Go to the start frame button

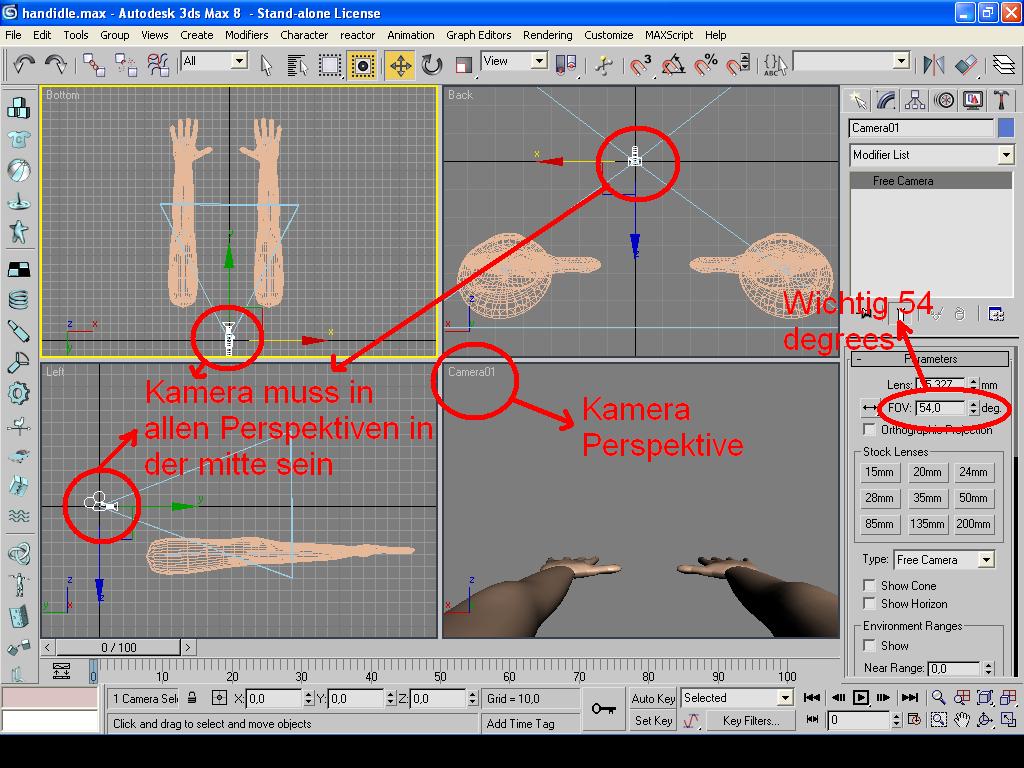812,697
